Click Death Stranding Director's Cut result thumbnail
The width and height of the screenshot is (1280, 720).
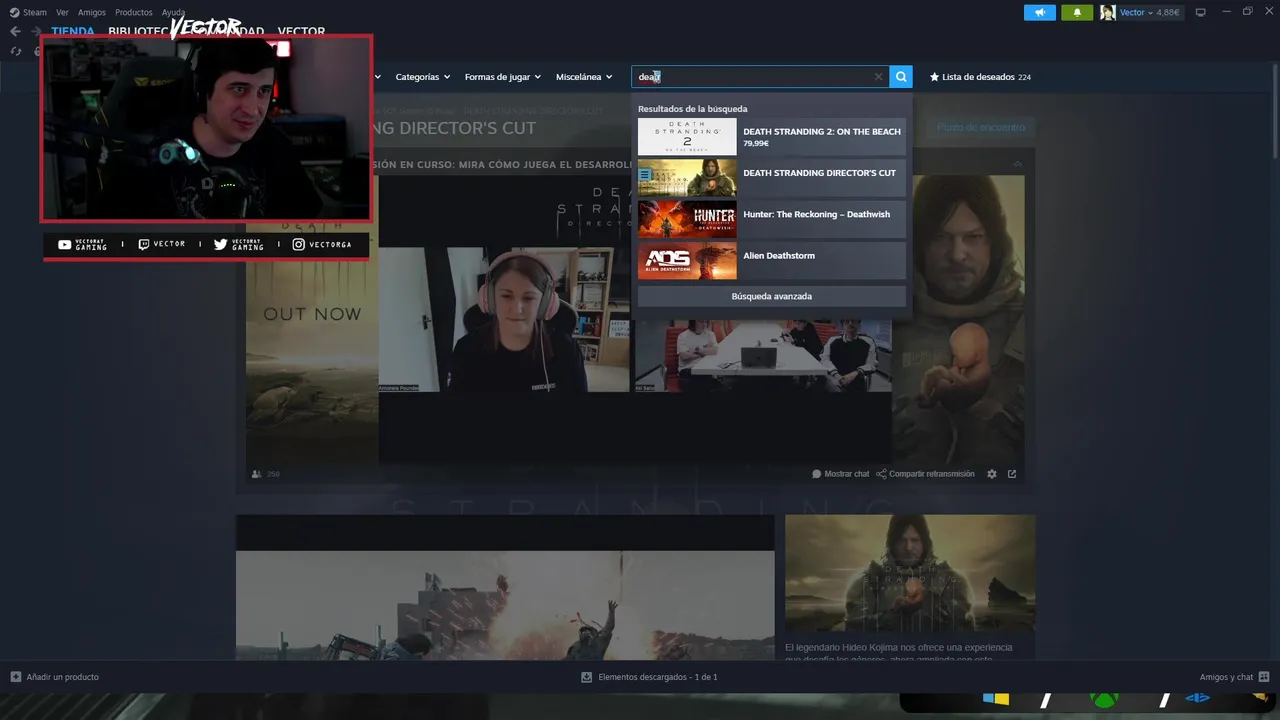pos(687,178)
